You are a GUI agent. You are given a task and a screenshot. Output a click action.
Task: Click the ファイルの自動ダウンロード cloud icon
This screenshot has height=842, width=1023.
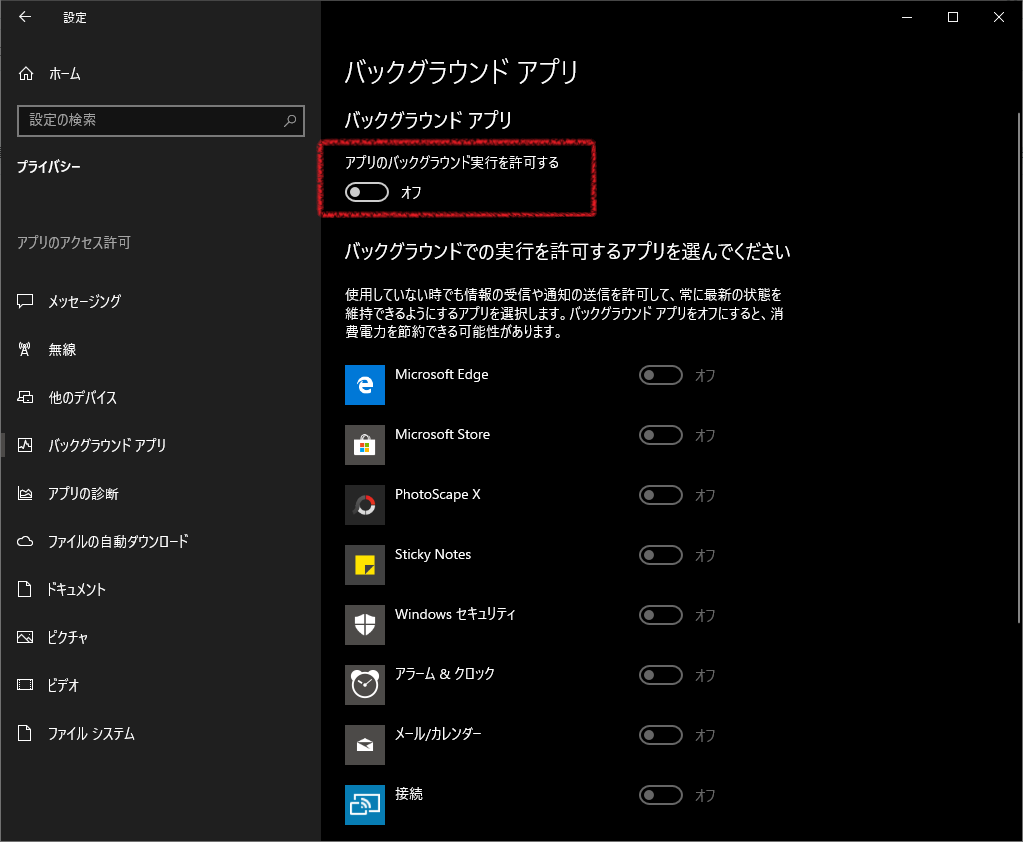click(x=25, y=541)
